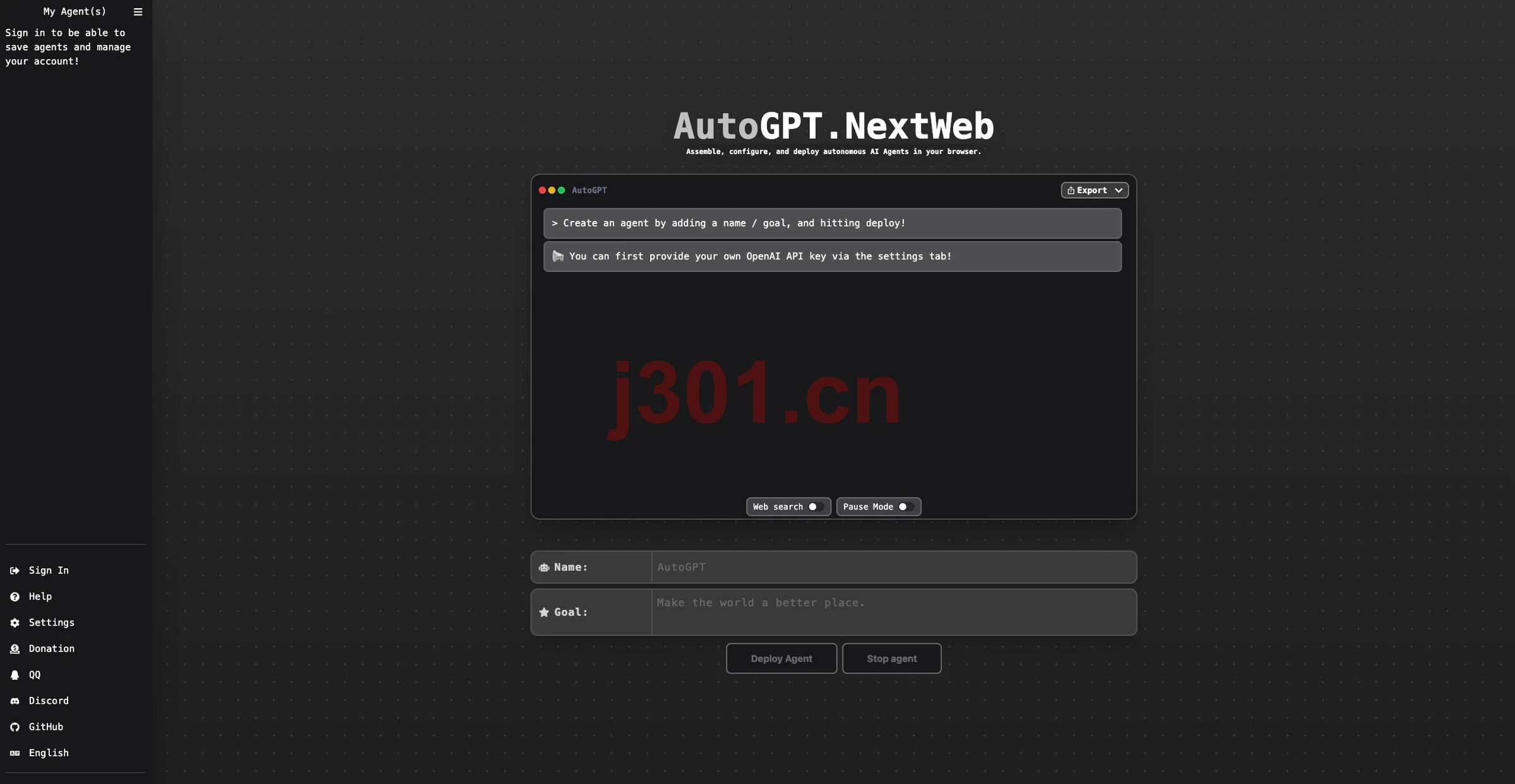The width and height of the screenshot is (1515, 784).
Task: Click the Stop agent button
Action: (891, 658)
